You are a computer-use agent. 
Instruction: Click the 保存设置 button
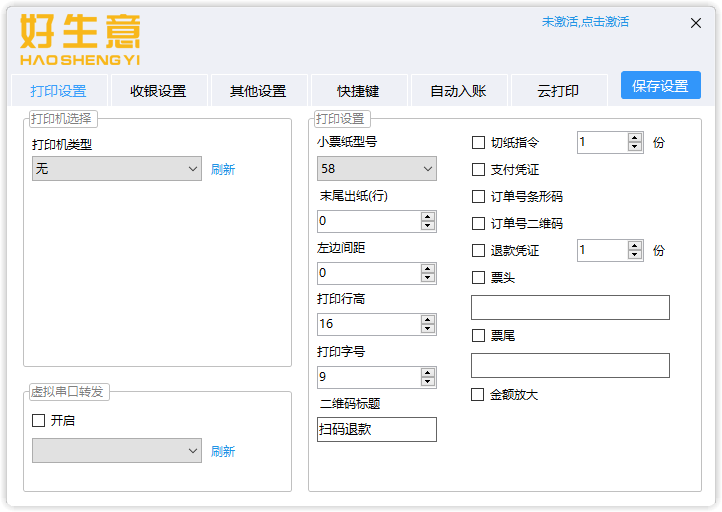click(x=660, y=86)
